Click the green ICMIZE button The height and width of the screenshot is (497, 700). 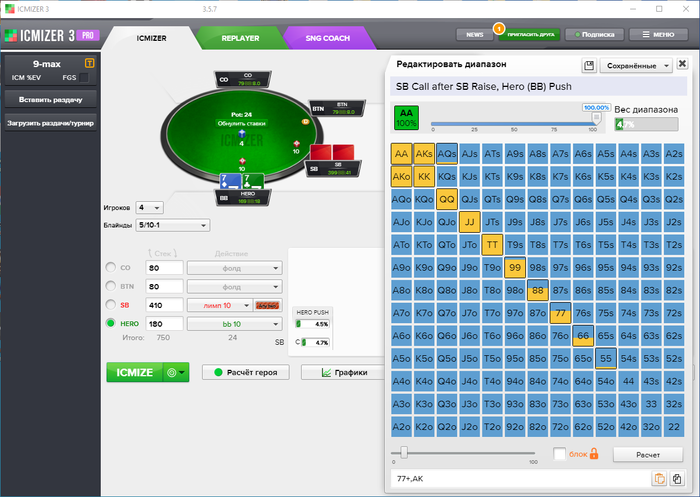tap(135, 372)
